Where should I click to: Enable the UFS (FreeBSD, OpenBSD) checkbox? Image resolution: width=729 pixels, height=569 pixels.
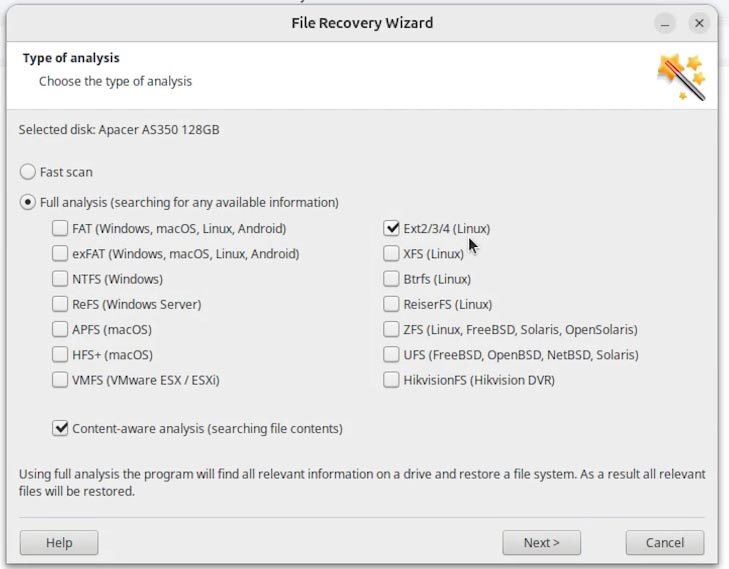[x=391, y=355]
